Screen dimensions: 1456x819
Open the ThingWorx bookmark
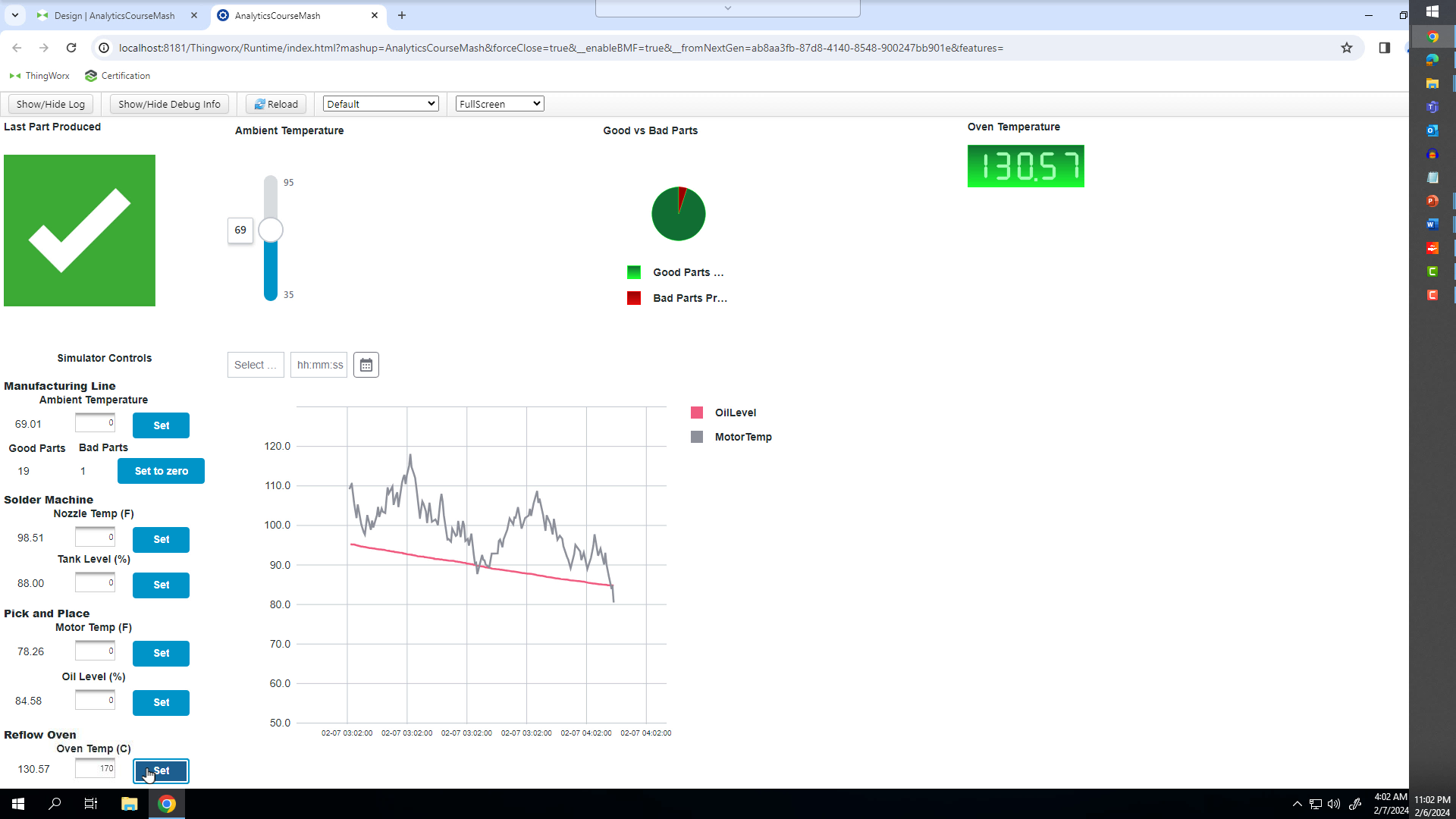(x=39, y=76)
